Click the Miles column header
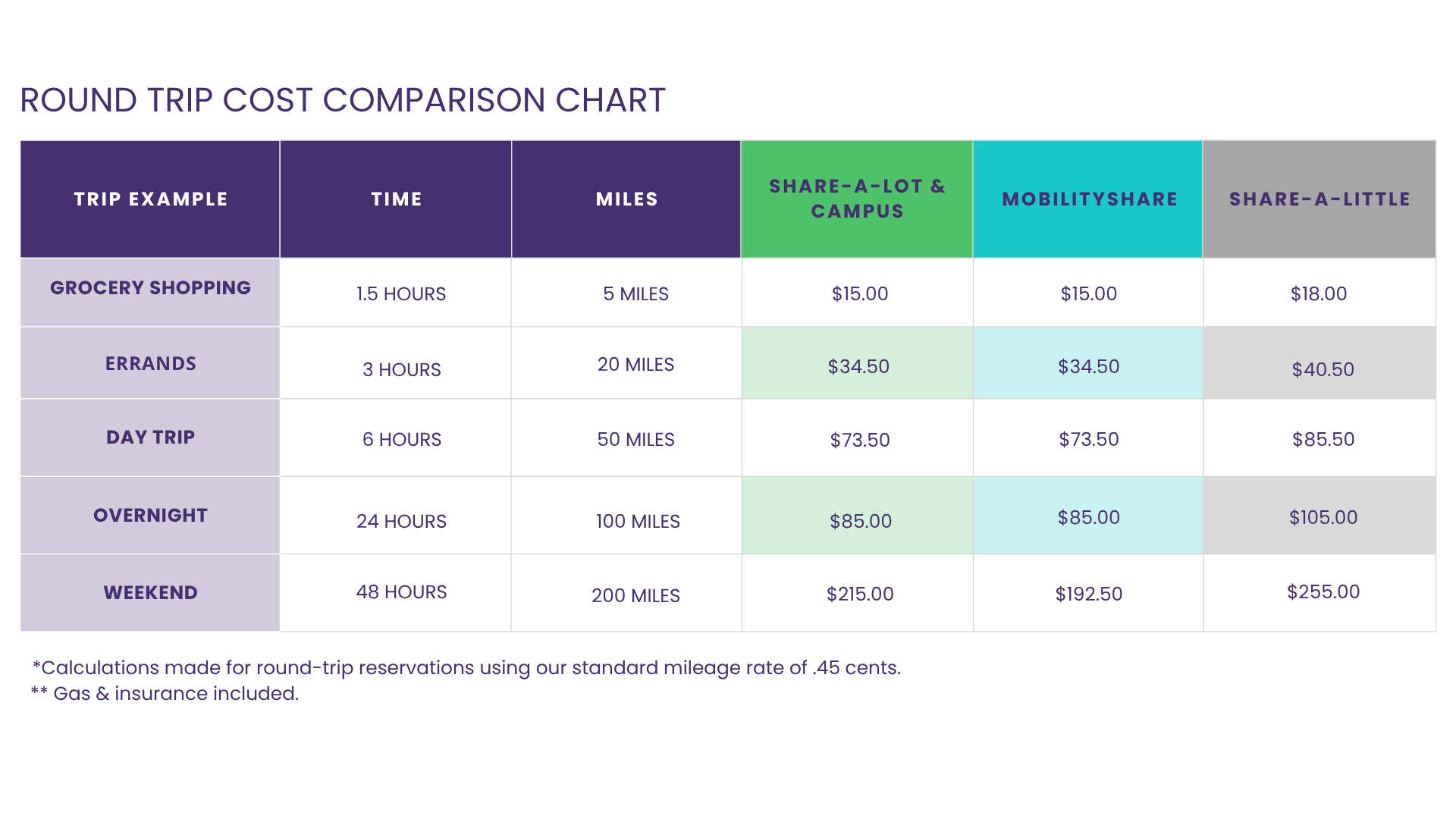 point(626,199)
